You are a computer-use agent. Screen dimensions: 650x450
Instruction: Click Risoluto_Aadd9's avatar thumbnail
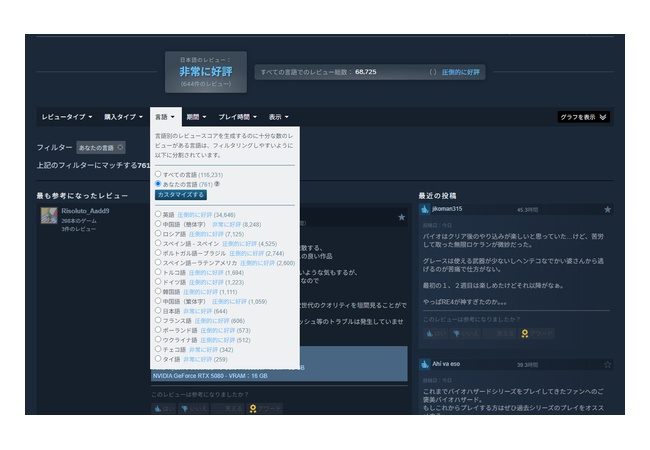[49, 215]
